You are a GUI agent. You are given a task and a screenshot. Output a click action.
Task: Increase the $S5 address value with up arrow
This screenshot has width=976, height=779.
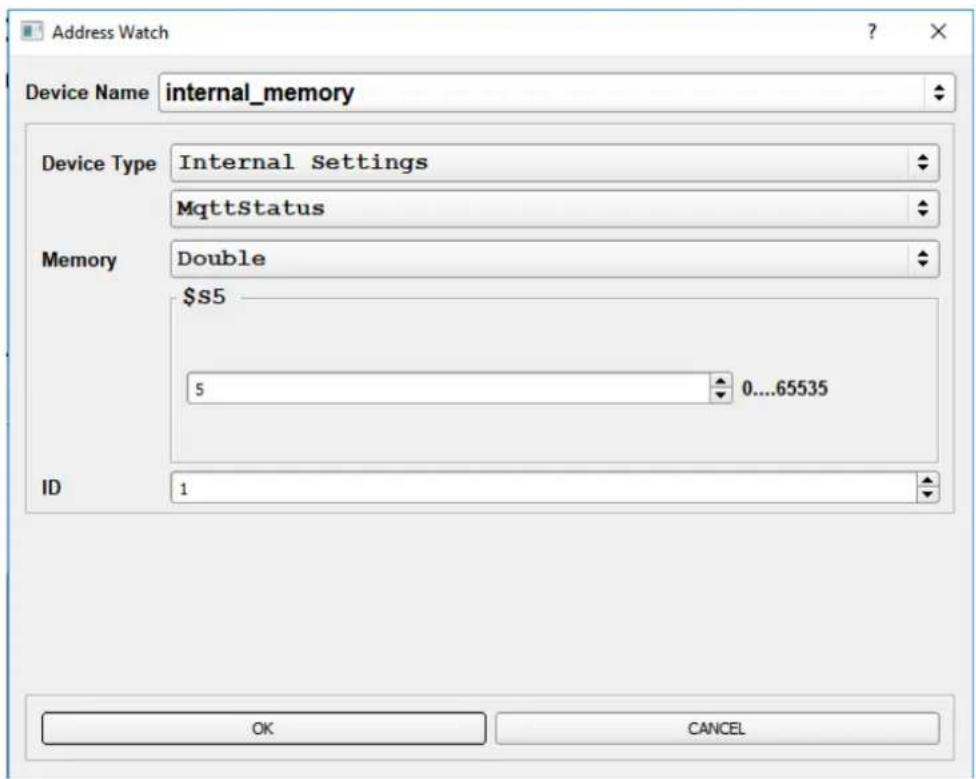point(721,381)
